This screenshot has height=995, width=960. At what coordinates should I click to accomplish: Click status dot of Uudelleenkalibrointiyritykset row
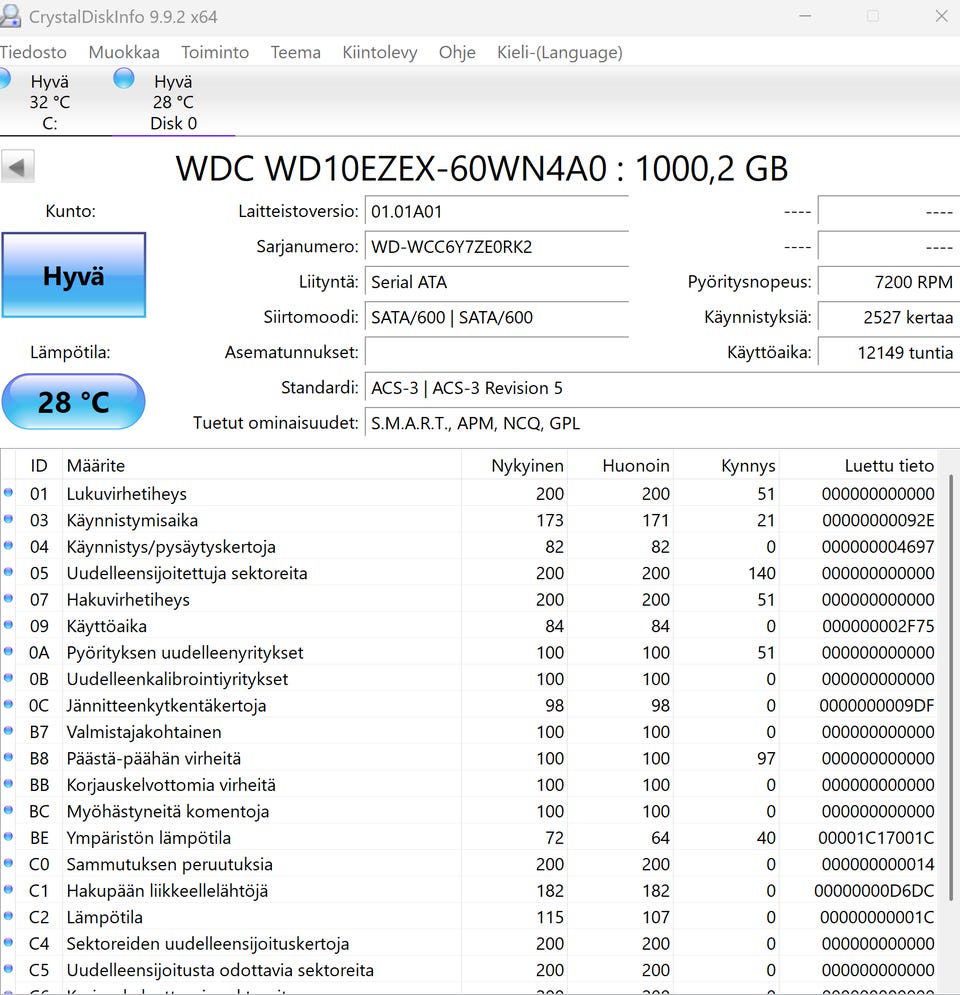(8, 678)
